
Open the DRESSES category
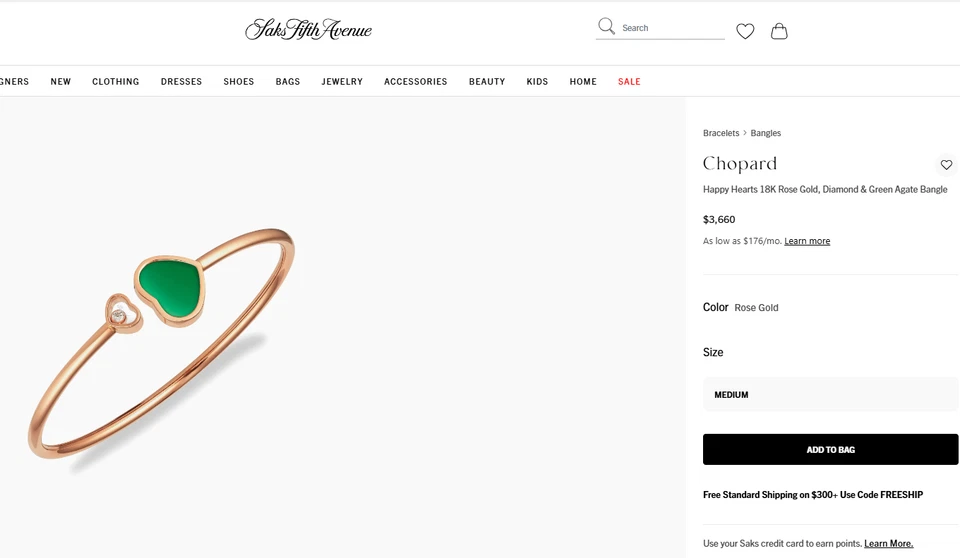coord(181,81)
